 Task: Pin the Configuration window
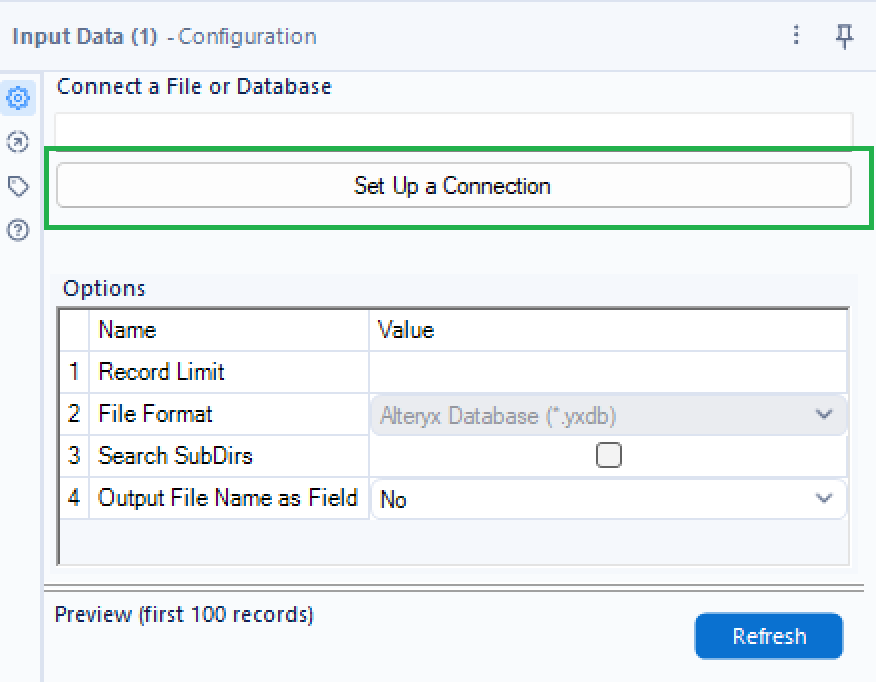pos(844,36)
